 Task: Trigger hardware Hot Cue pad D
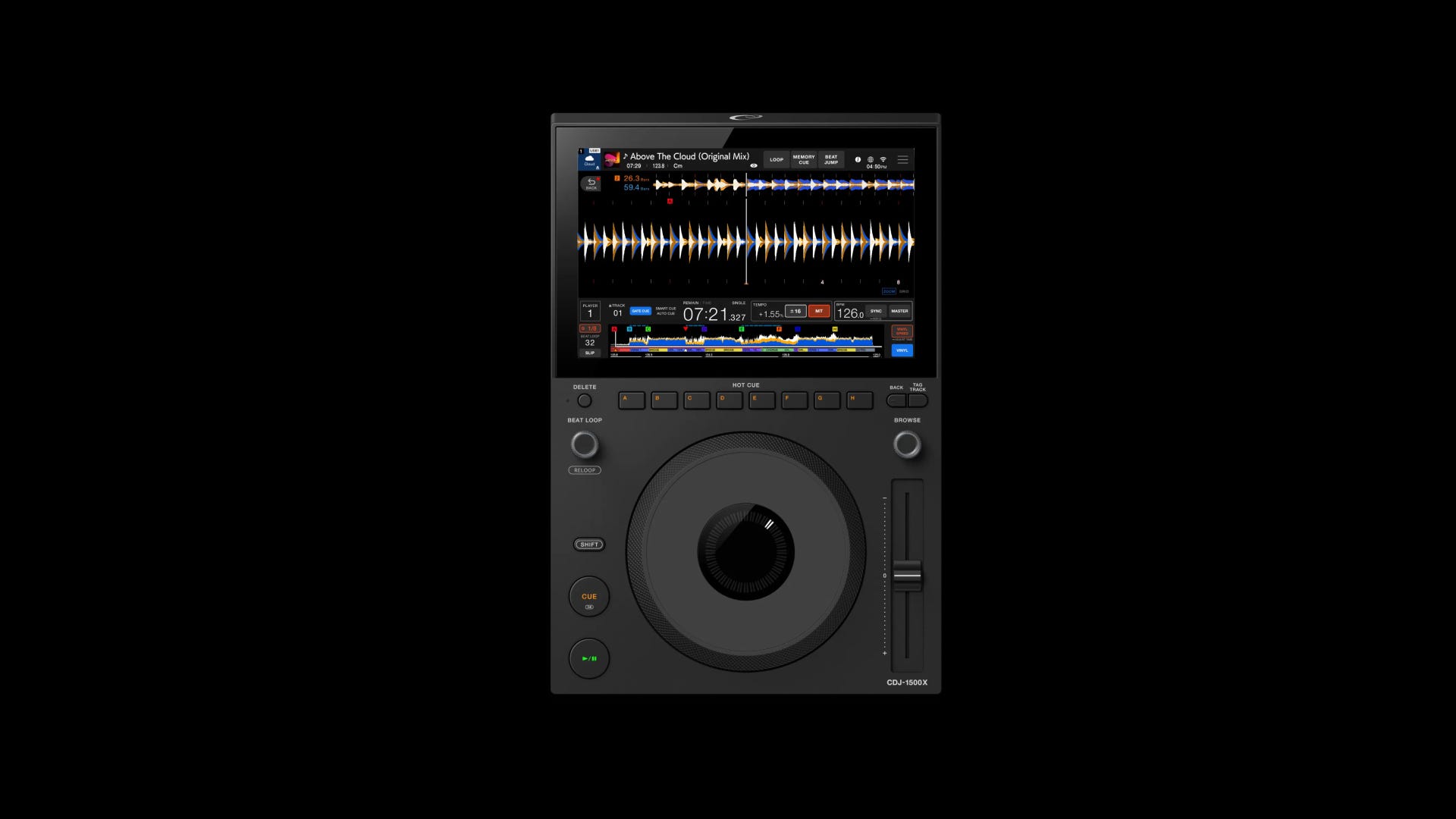pyautogui.click(x=730, y=400)
